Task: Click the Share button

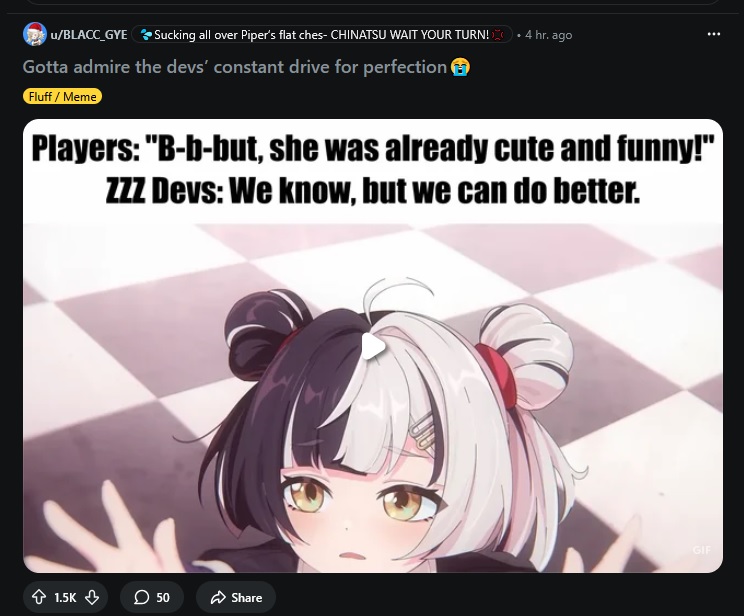Action: 236,597
